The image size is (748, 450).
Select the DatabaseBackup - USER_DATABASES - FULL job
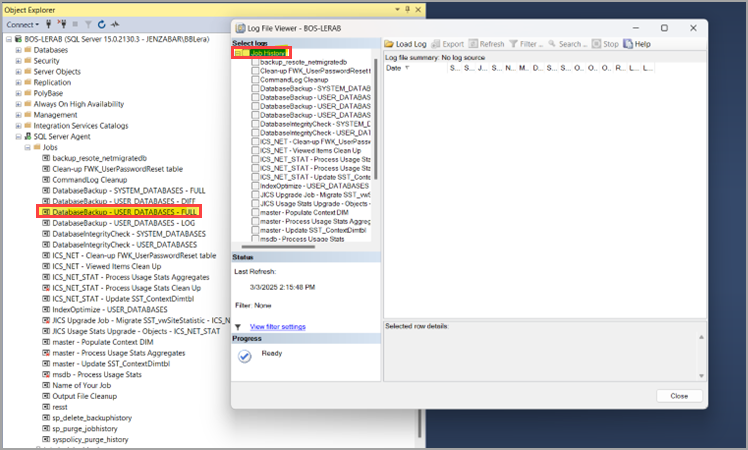(124, 212)
